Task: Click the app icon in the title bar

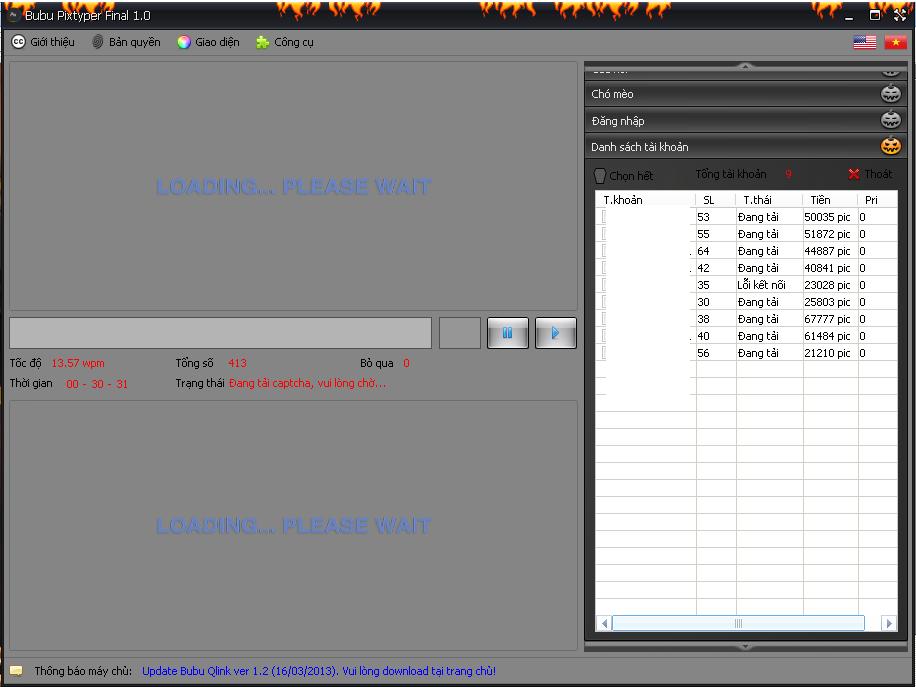Action: (x=13, y=16)
